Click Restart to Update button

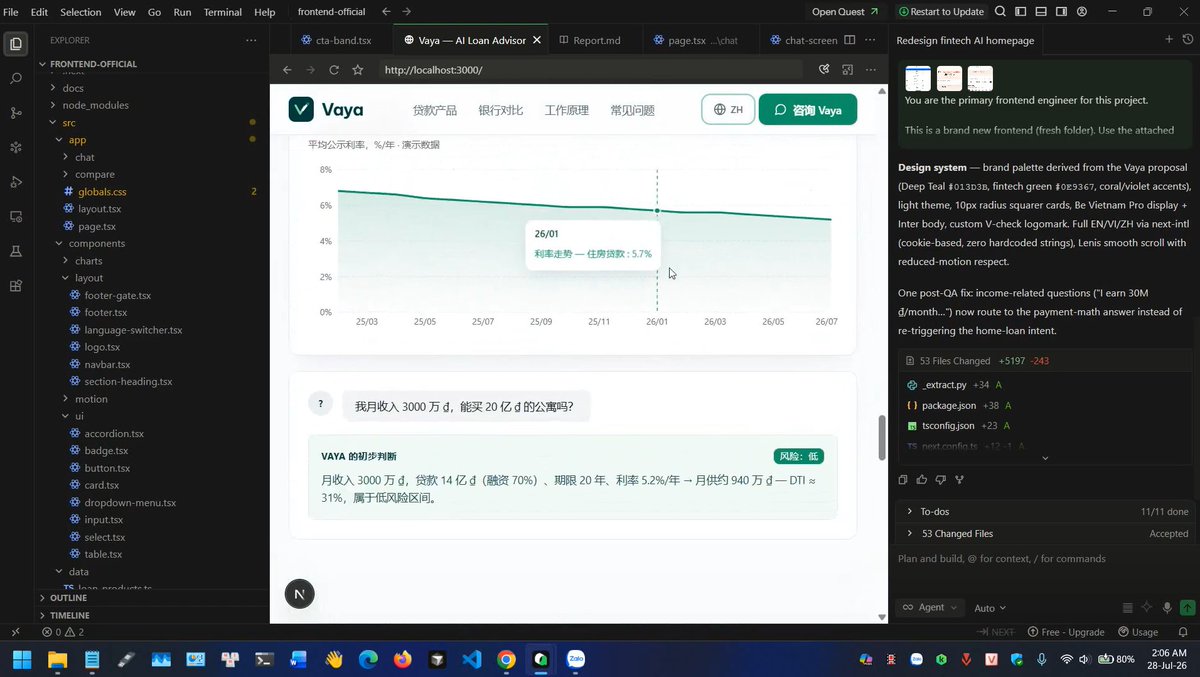click(940, 12)
